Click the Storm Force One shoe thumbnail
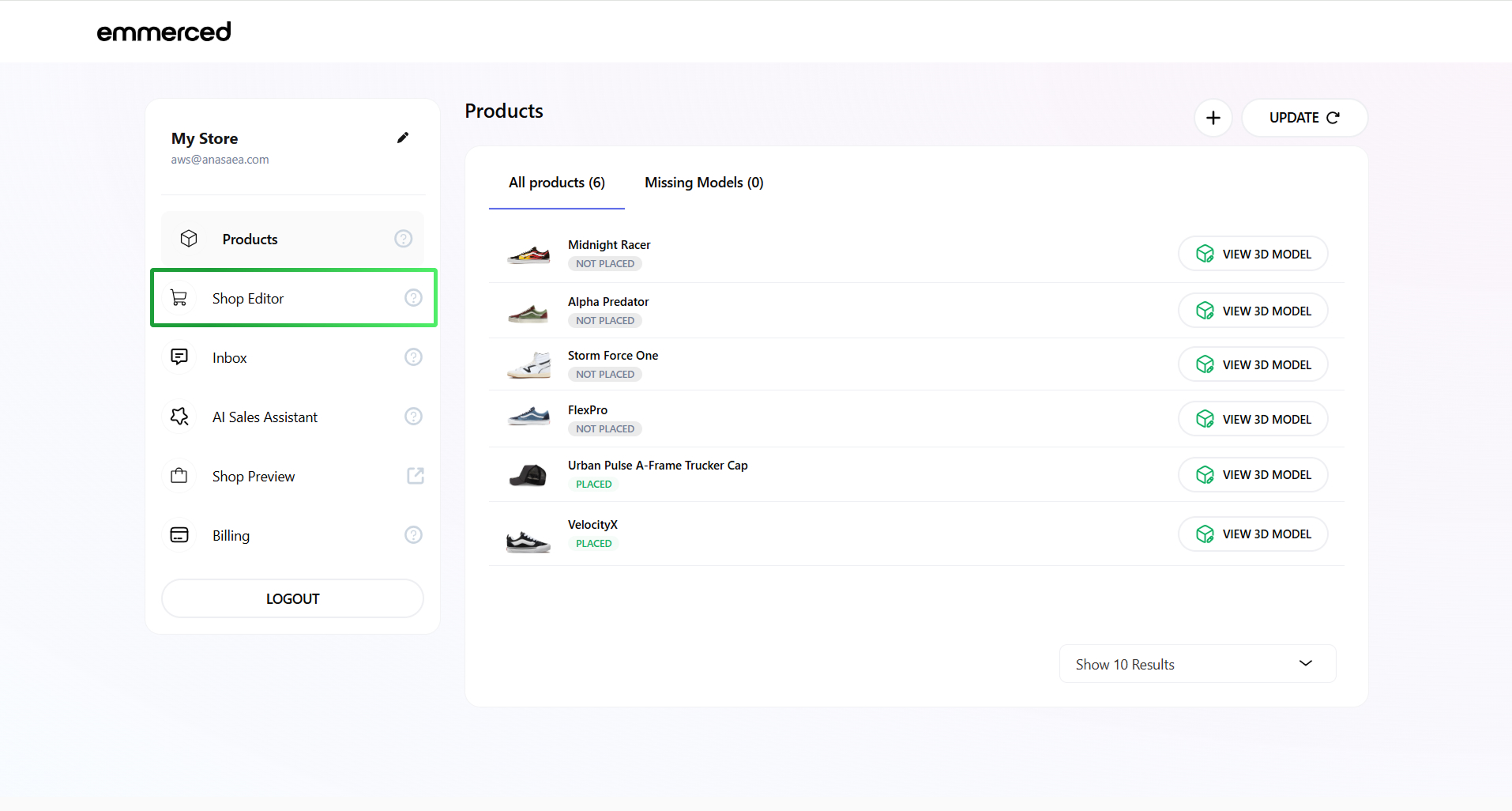 click(x=528, y=365)
